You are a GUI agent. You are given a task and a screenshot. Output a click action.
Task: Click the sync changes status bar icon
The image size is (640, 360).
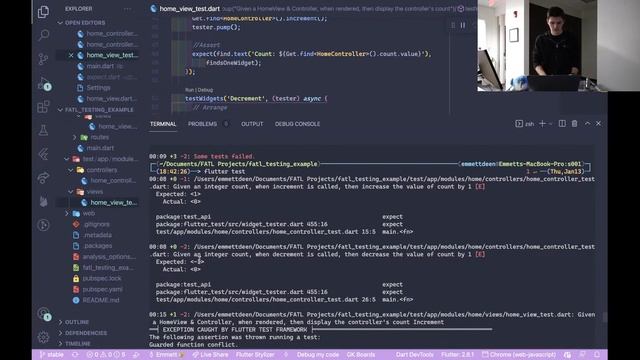pyautogui.click(x=75, y=355)
